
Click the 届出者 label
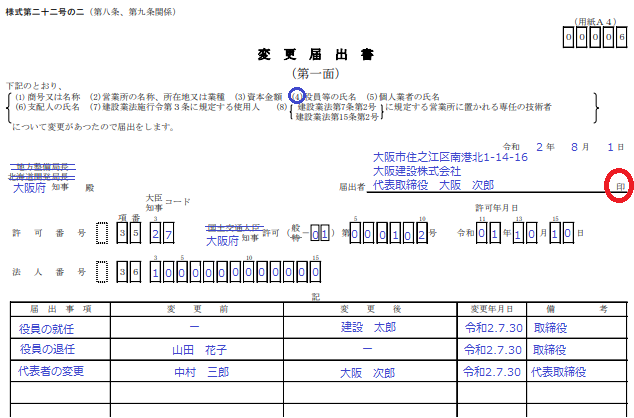coord(352,187)
